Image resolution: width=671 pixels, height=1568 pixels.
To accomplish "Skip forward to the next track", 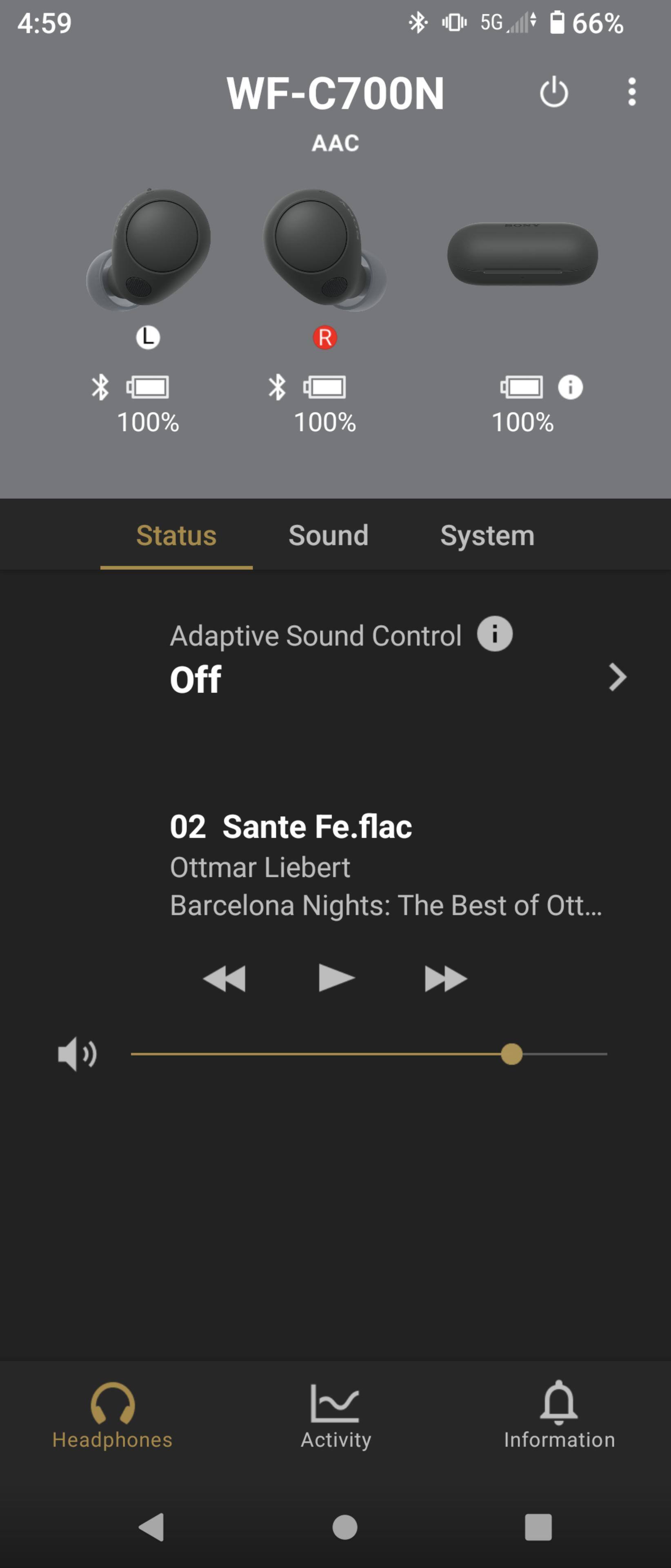I will [x=445, y=978].
